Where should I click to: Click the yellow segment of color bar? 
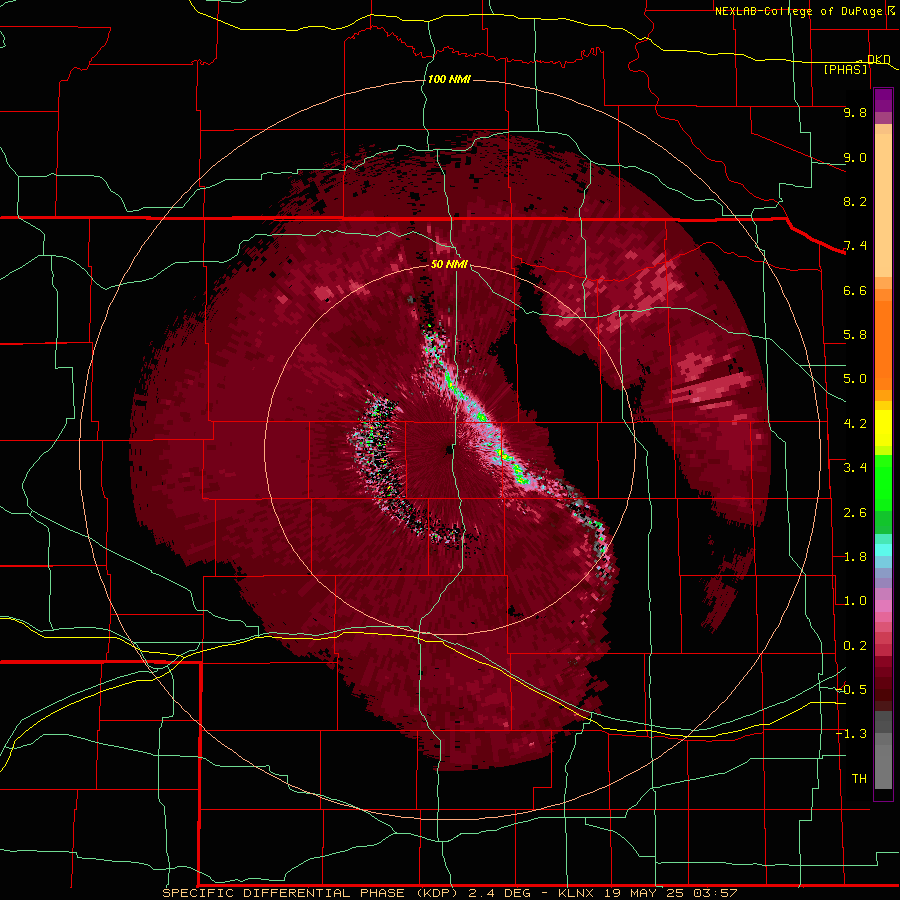tap(883, 428)
